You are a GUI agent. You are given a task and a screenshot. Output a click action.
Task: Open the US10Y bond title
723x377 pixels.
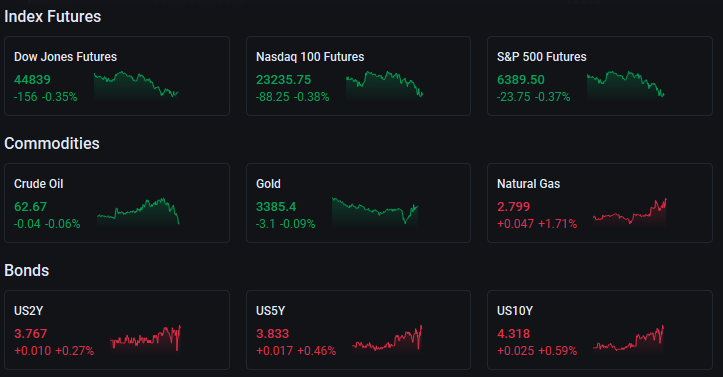tap(515, 311)
